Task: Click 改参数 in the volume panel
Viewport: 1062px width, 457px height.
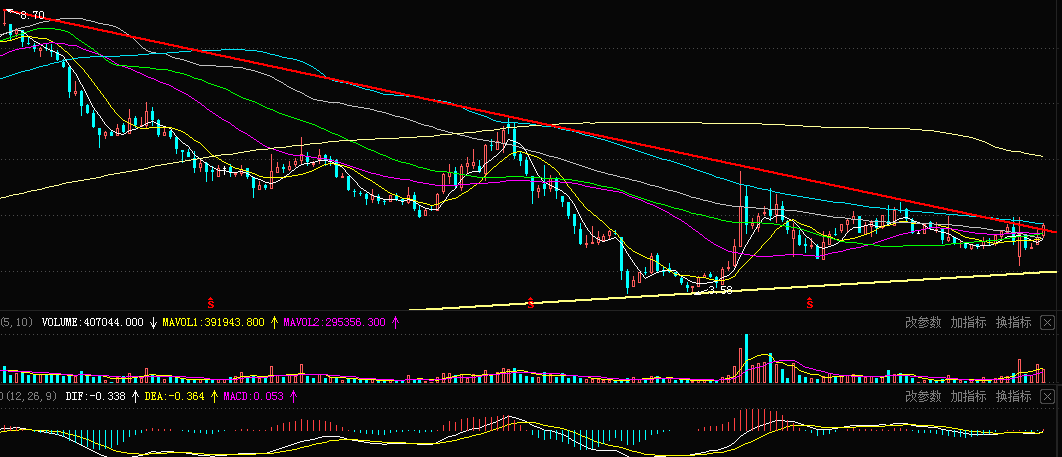Action: click(x=923, y=322)
